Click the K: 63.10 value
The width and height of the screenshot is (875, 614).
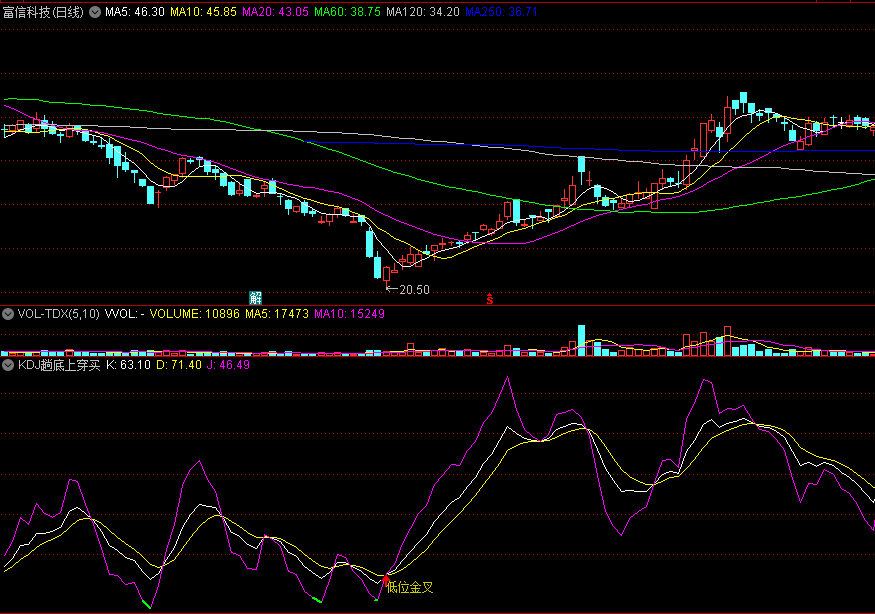coord(128,365)
